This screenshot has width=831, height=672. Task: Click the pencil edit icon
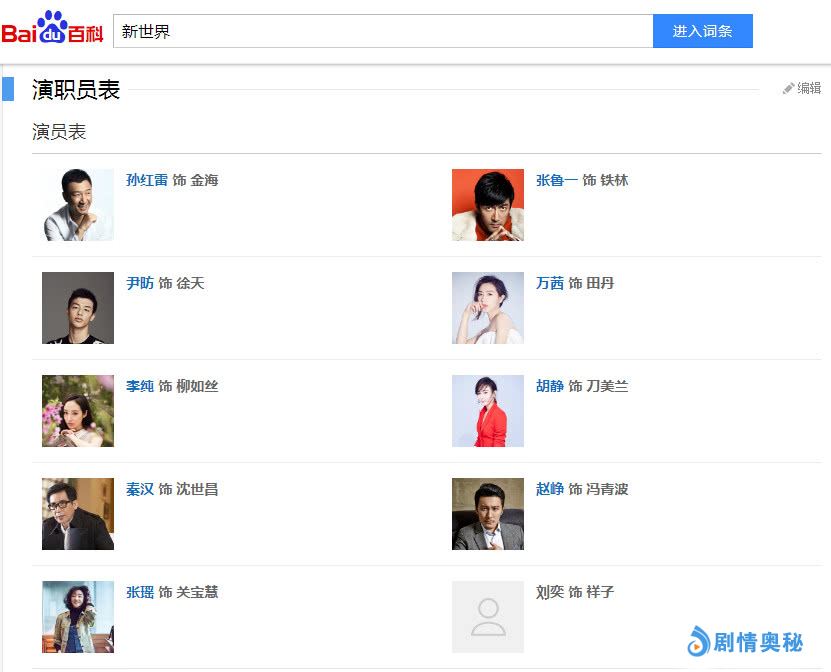(x=788, y=89)
